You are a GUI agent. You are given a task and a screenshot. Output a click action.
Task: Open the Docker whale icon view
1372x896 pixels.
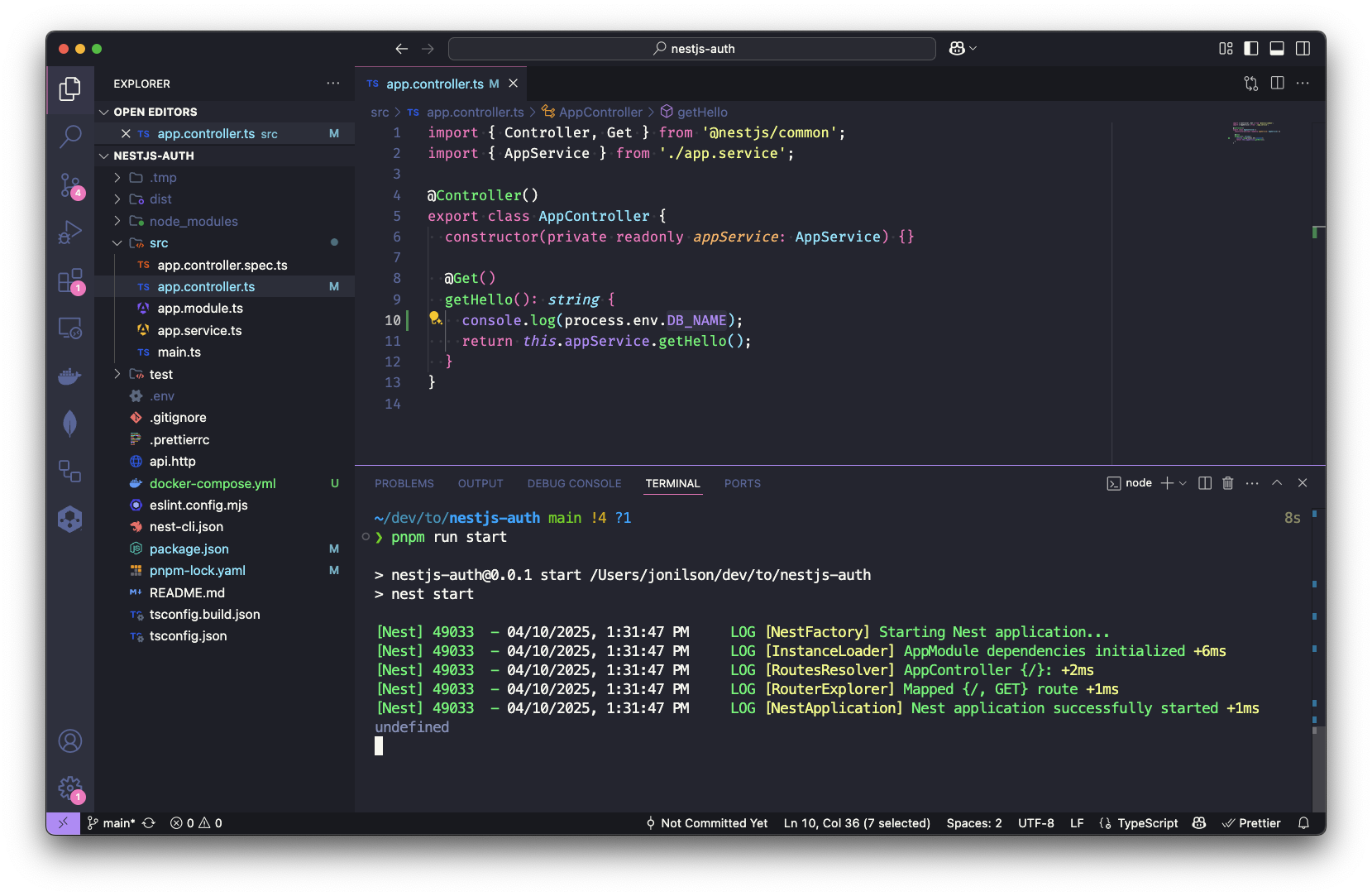click(x=70, y=376)
